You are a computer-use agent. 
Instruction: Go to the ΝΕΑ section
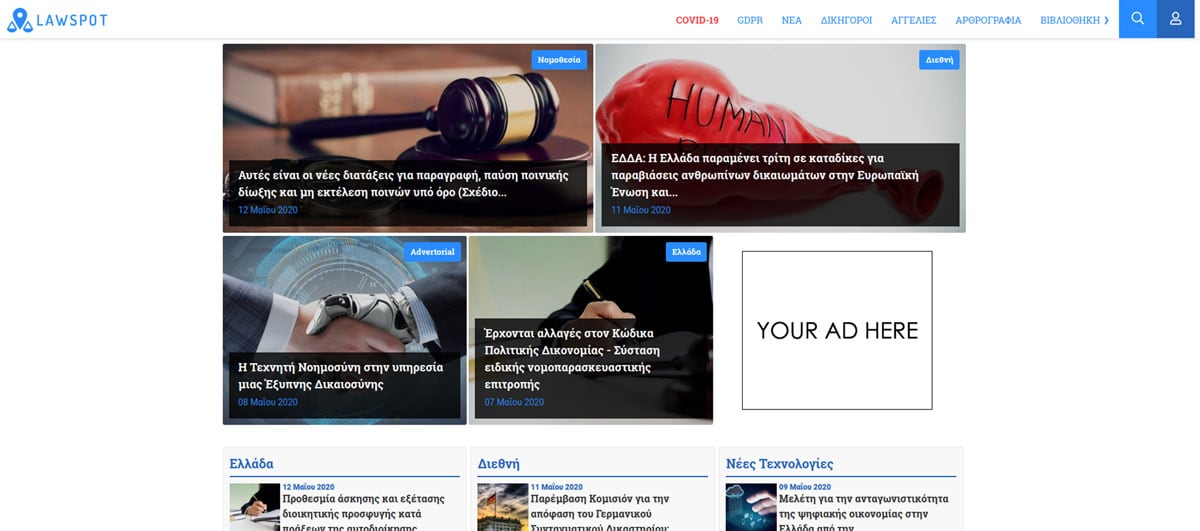tap(792, 20)
